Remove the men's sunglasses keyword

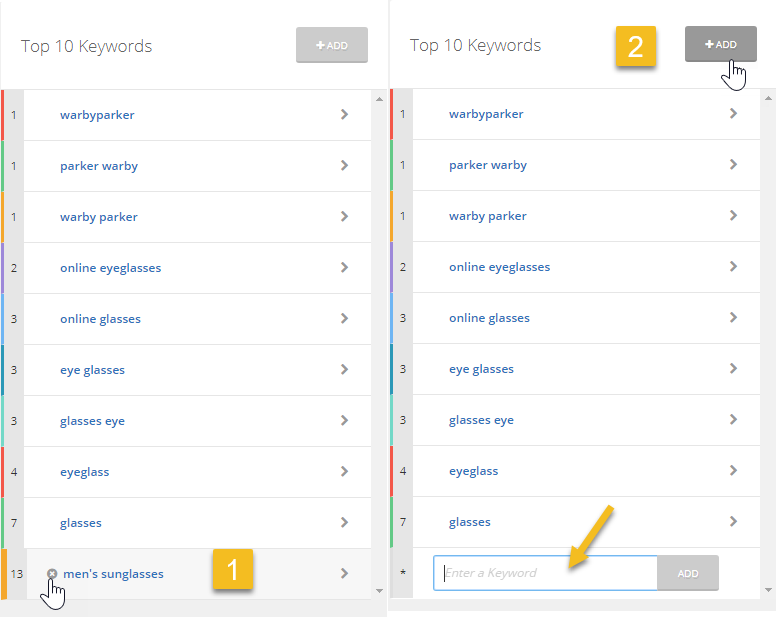coord(52,573)
